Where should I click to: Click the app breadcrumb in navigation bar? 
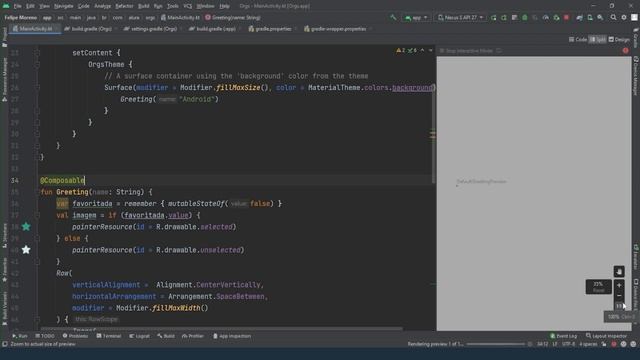coord(47,18)
